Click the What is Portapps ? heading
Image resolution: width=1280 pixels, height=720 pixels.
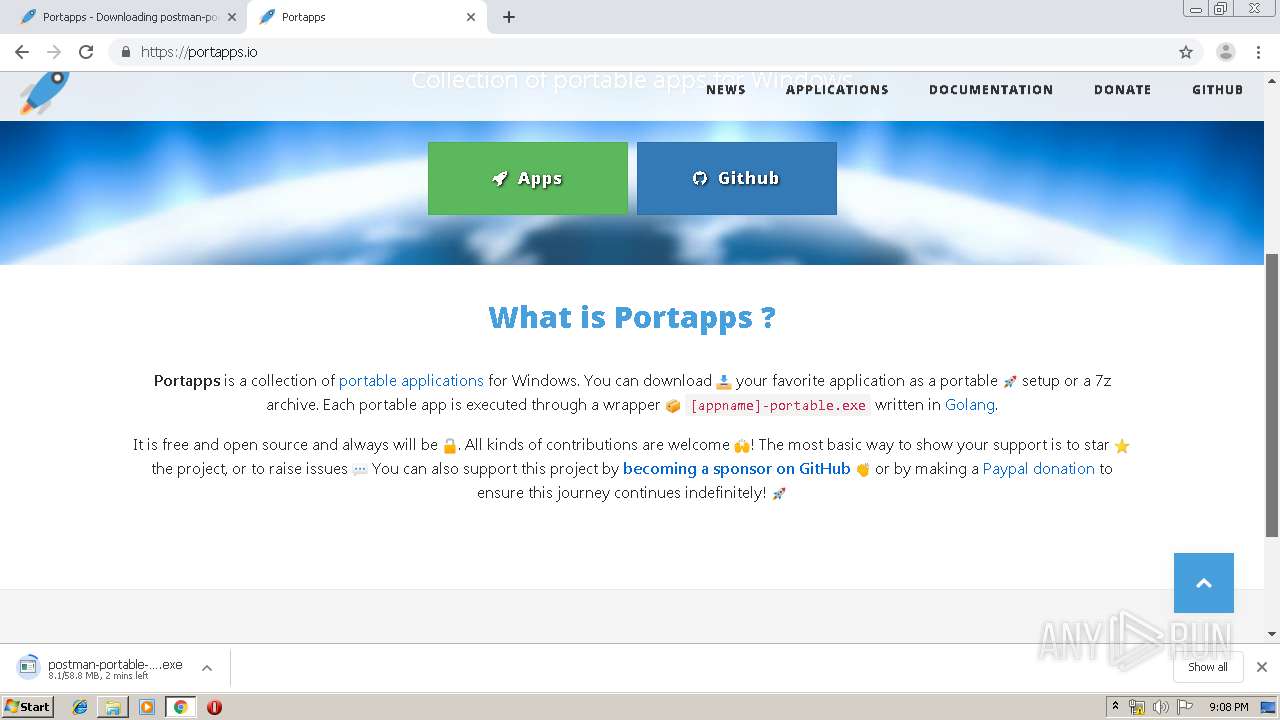point(632,317)
